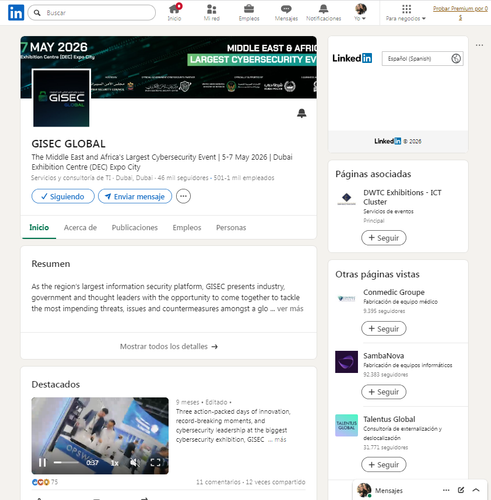
Task: Click Probar Premium link
Action: tap(460, 13)
